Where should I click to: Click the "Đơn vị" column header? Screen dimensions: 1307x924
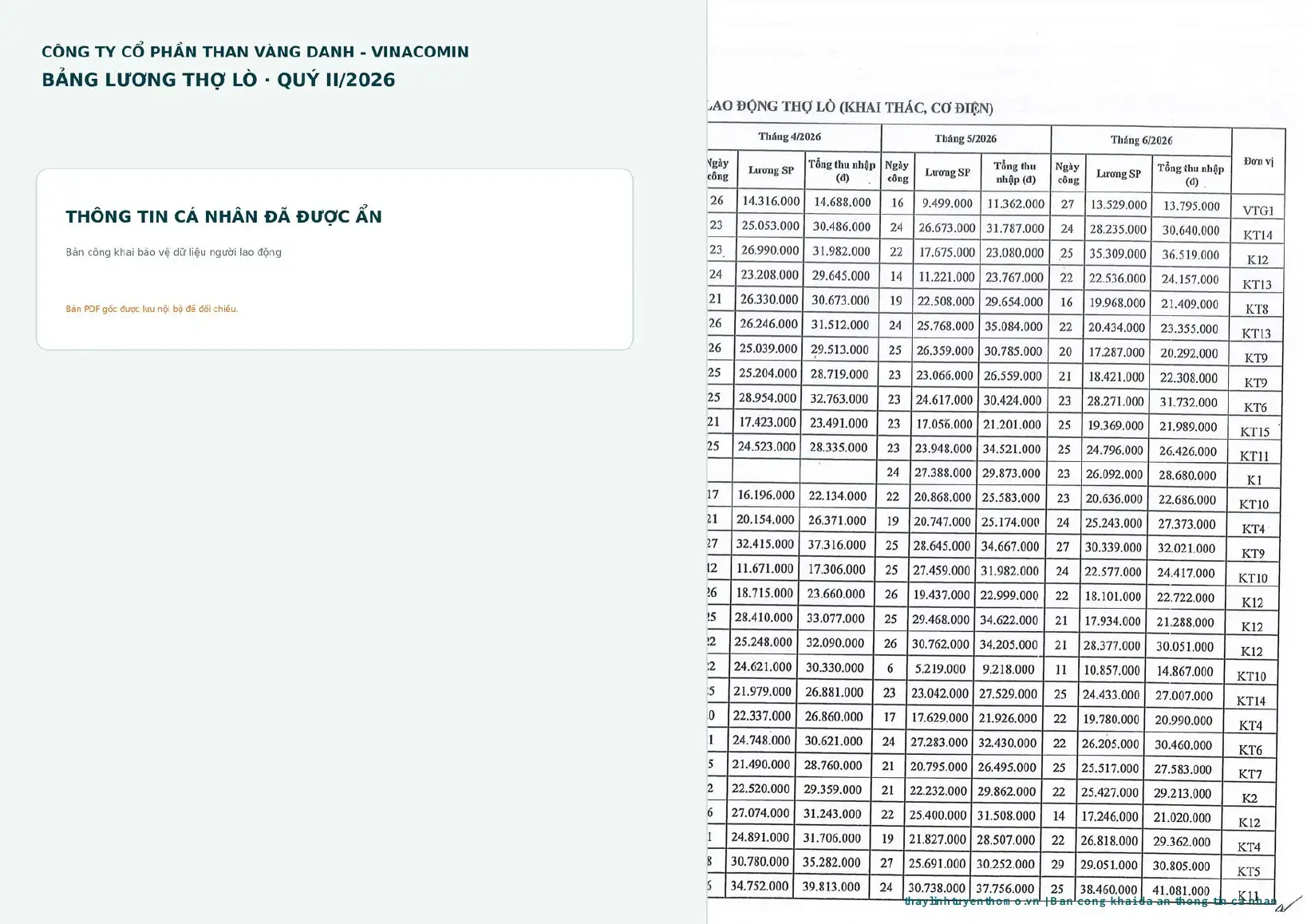coord(1258,161)
